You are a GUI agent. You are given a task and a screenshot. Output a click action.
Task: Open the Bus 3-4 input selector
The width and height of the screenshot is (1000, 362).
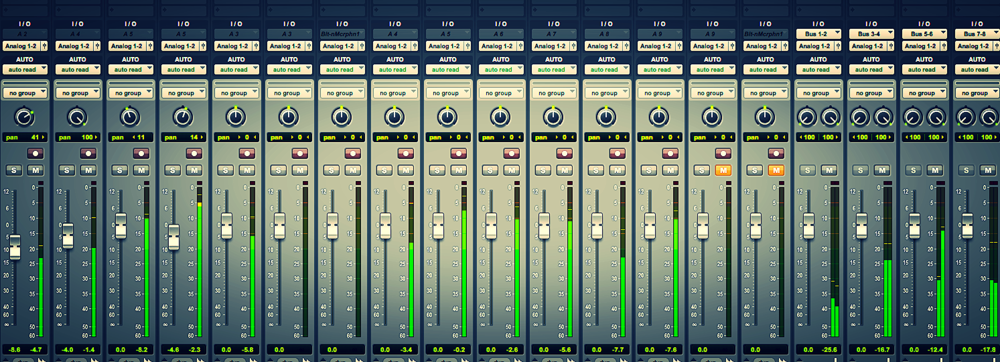(871, 34)
